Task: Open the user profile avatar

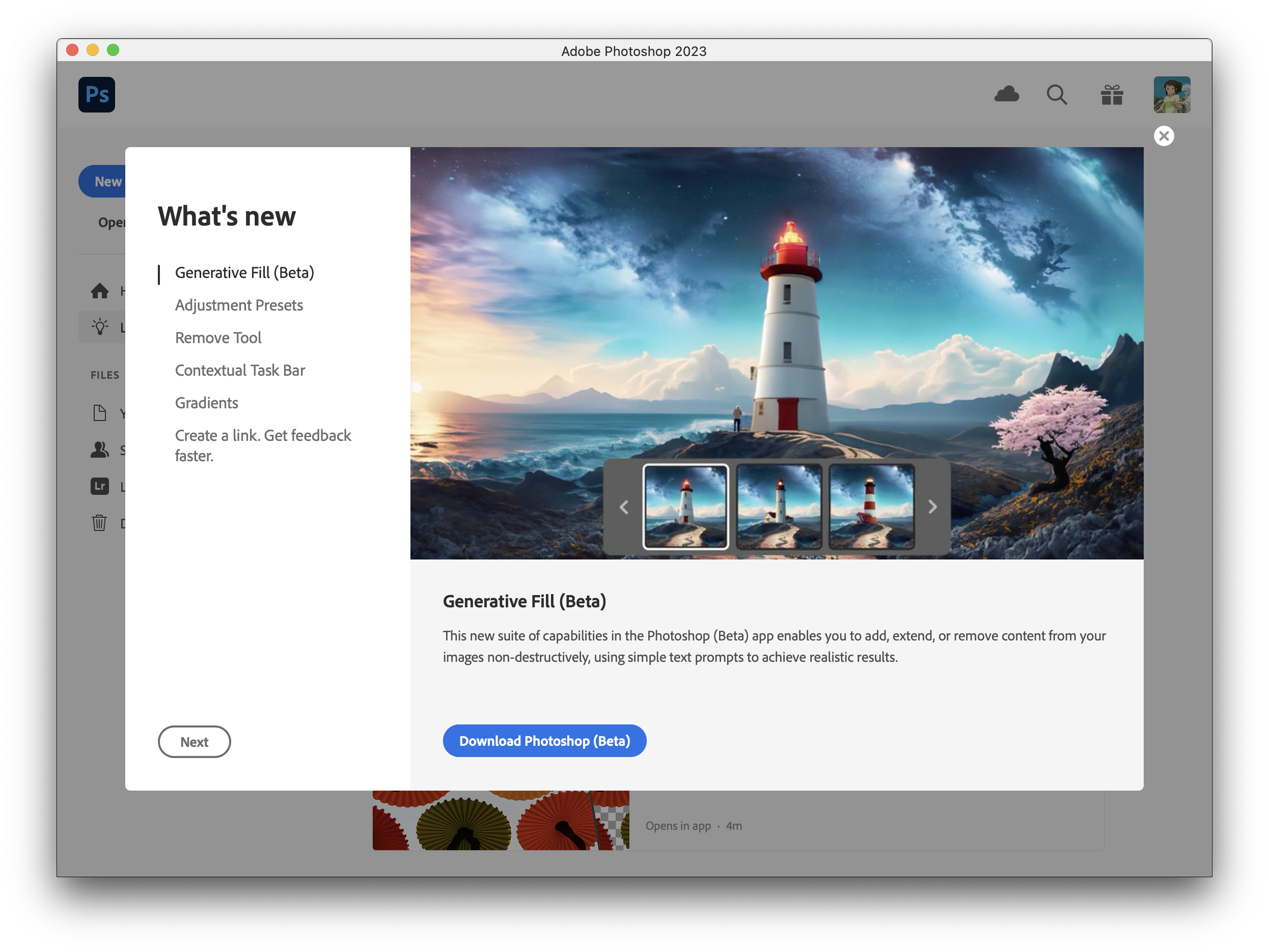Action: pyautogui.click(x=1171, y=95)
